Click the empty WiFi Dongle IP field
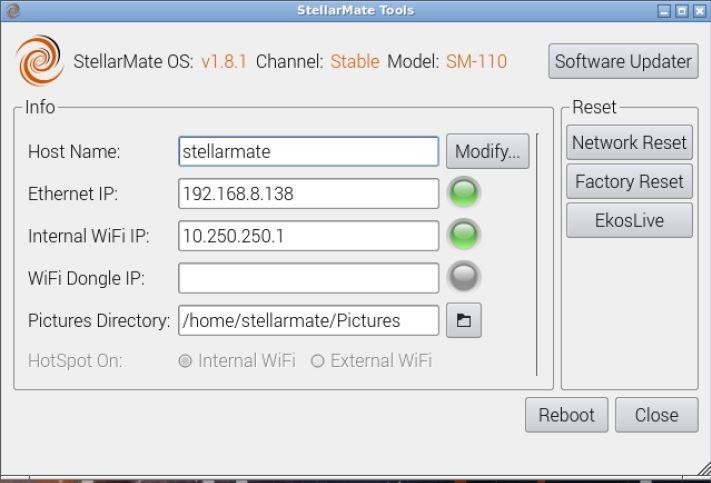 pos(308,278)
